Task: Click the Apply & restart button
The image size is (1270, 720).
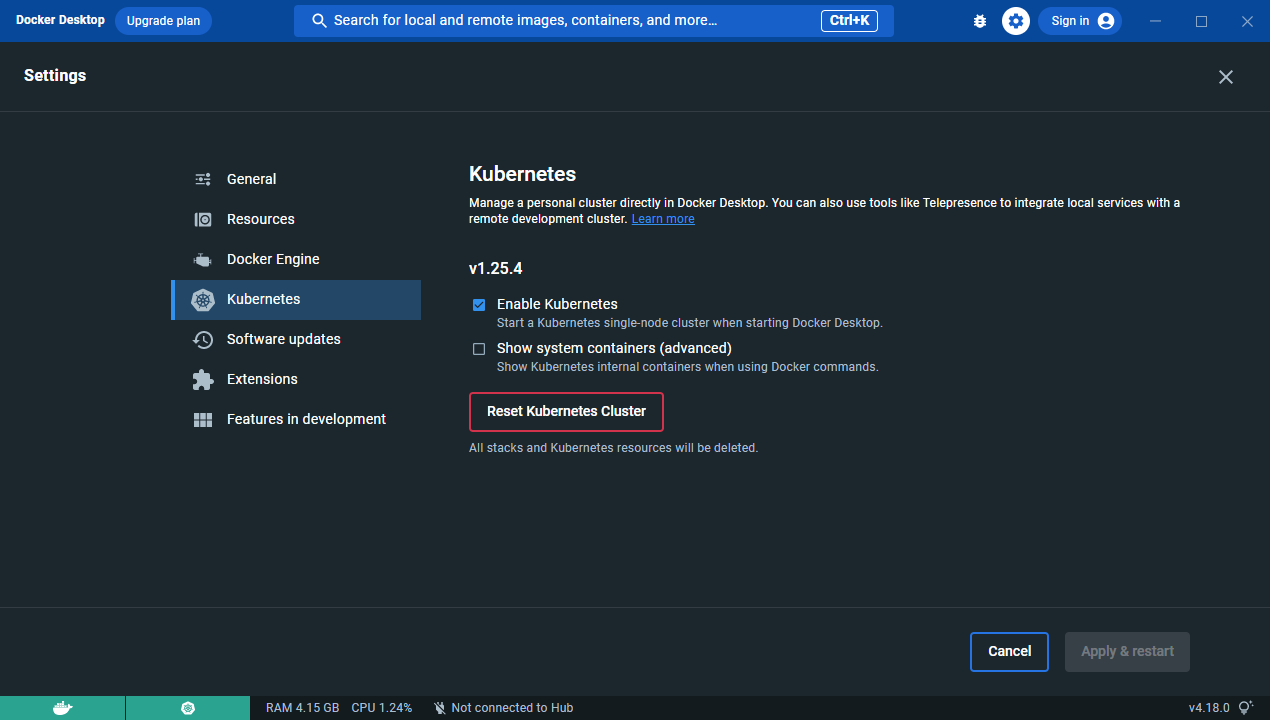Action: [1127, 651]
